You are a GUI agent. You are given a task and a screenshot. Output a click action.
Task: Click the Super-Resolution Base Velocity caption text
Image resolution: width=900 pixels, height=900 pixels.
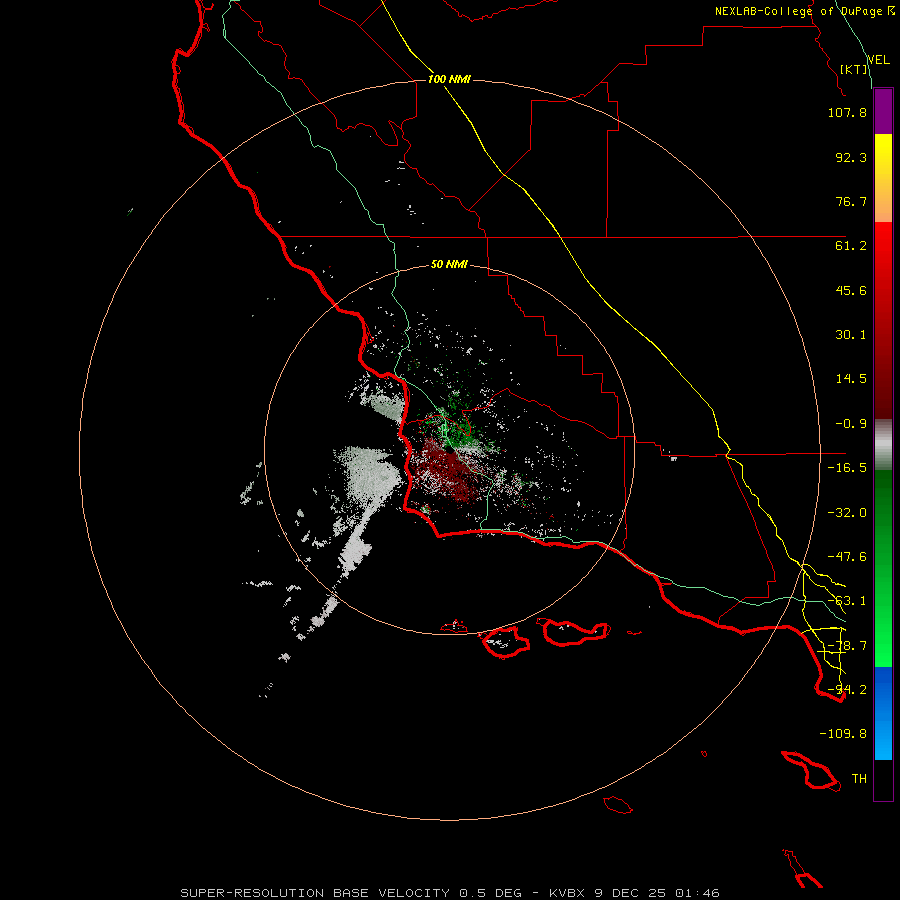pos(449,893)
